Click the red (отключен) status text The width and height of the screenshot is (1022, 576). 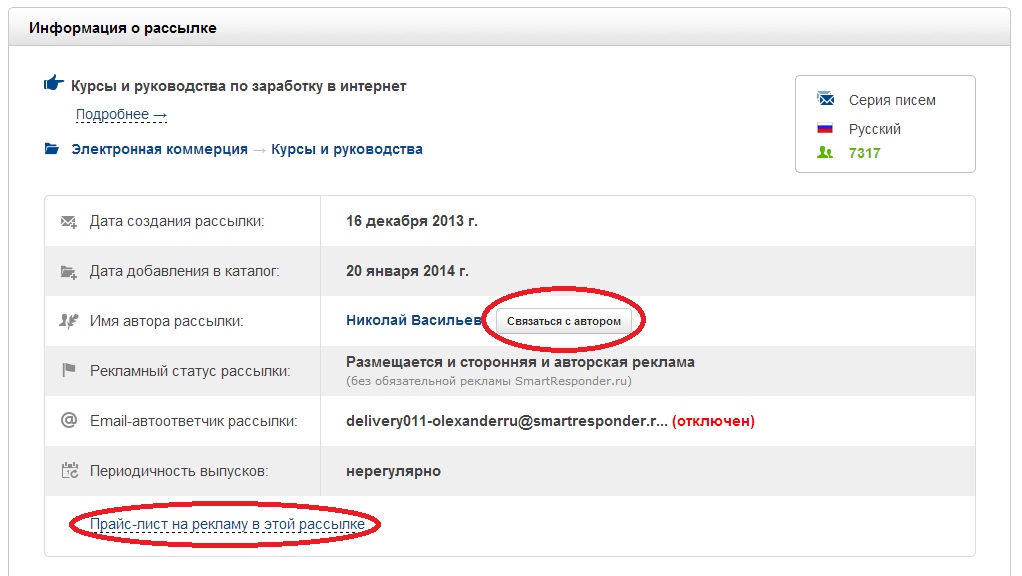click(713, 421)
